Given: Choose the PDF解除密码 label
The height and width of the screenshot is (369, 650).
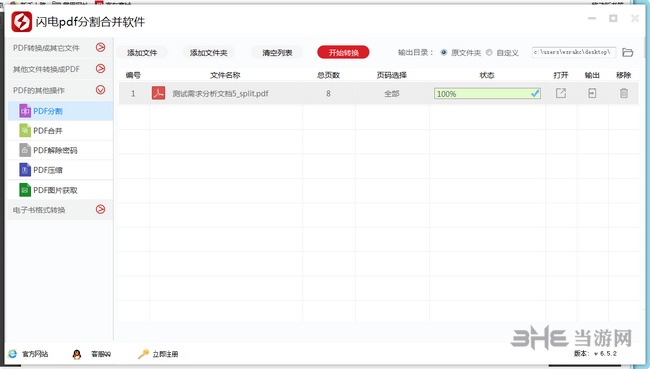Looking at the screenshot, I should pyautogui.click(x=55, y=150).
